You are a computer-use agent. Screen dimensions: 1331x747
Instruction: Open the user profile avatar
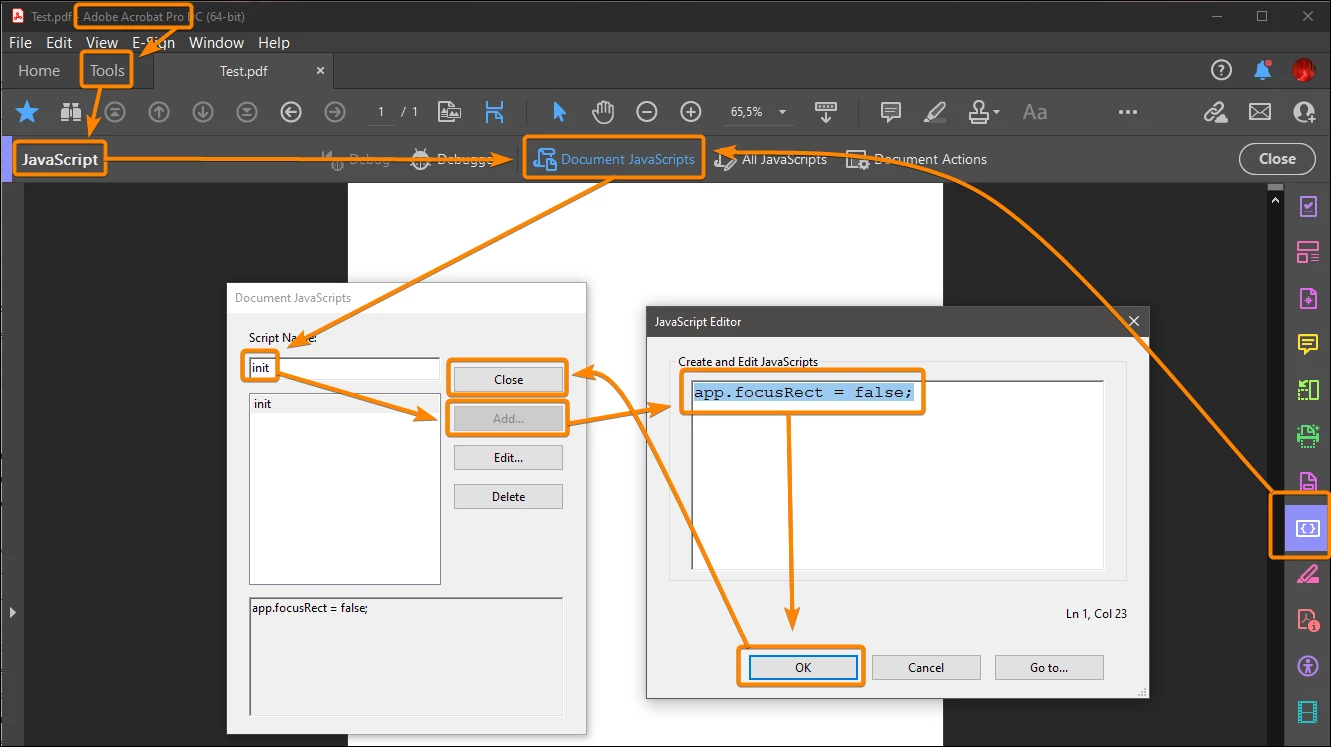(1304, 70)
